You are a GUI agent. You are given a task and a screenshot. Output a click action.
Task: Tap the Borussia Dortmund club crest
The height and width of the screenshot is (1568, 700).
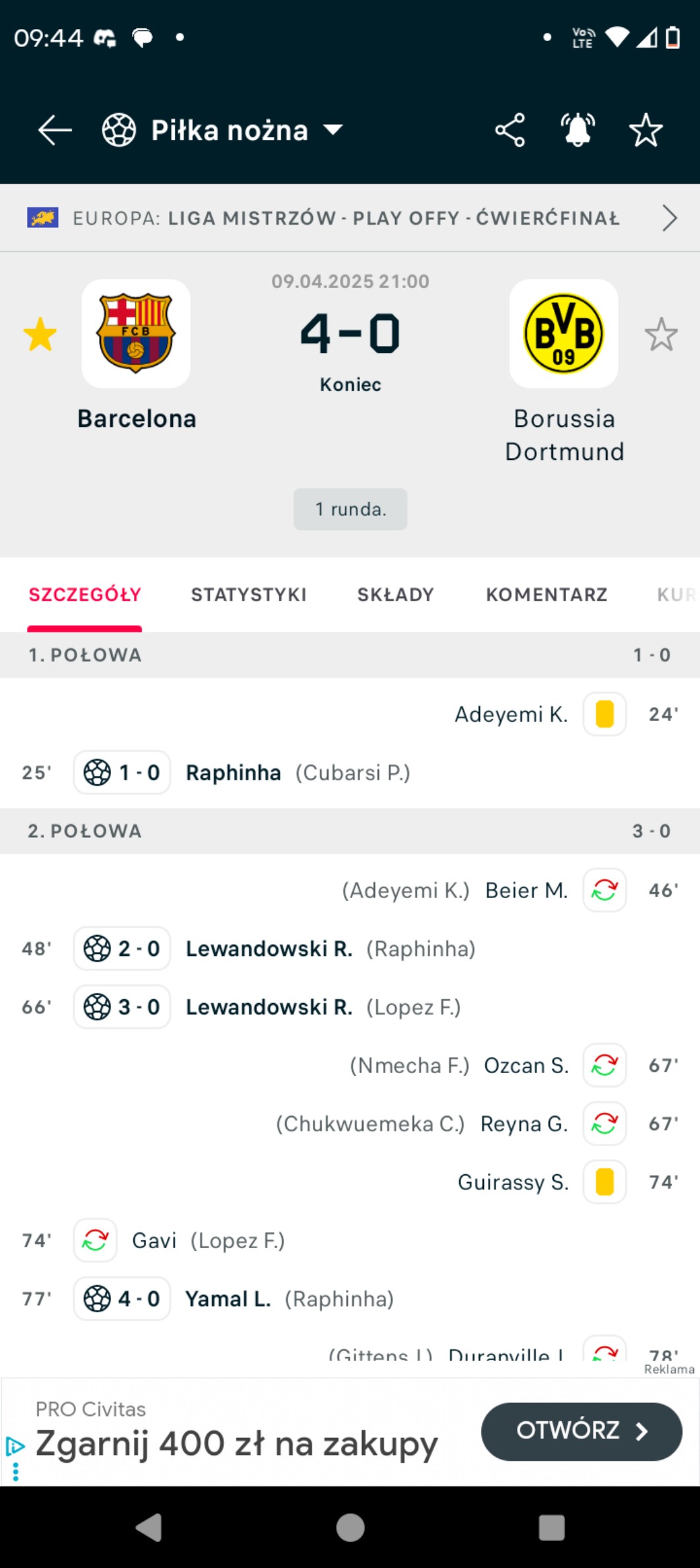point(563,334)
